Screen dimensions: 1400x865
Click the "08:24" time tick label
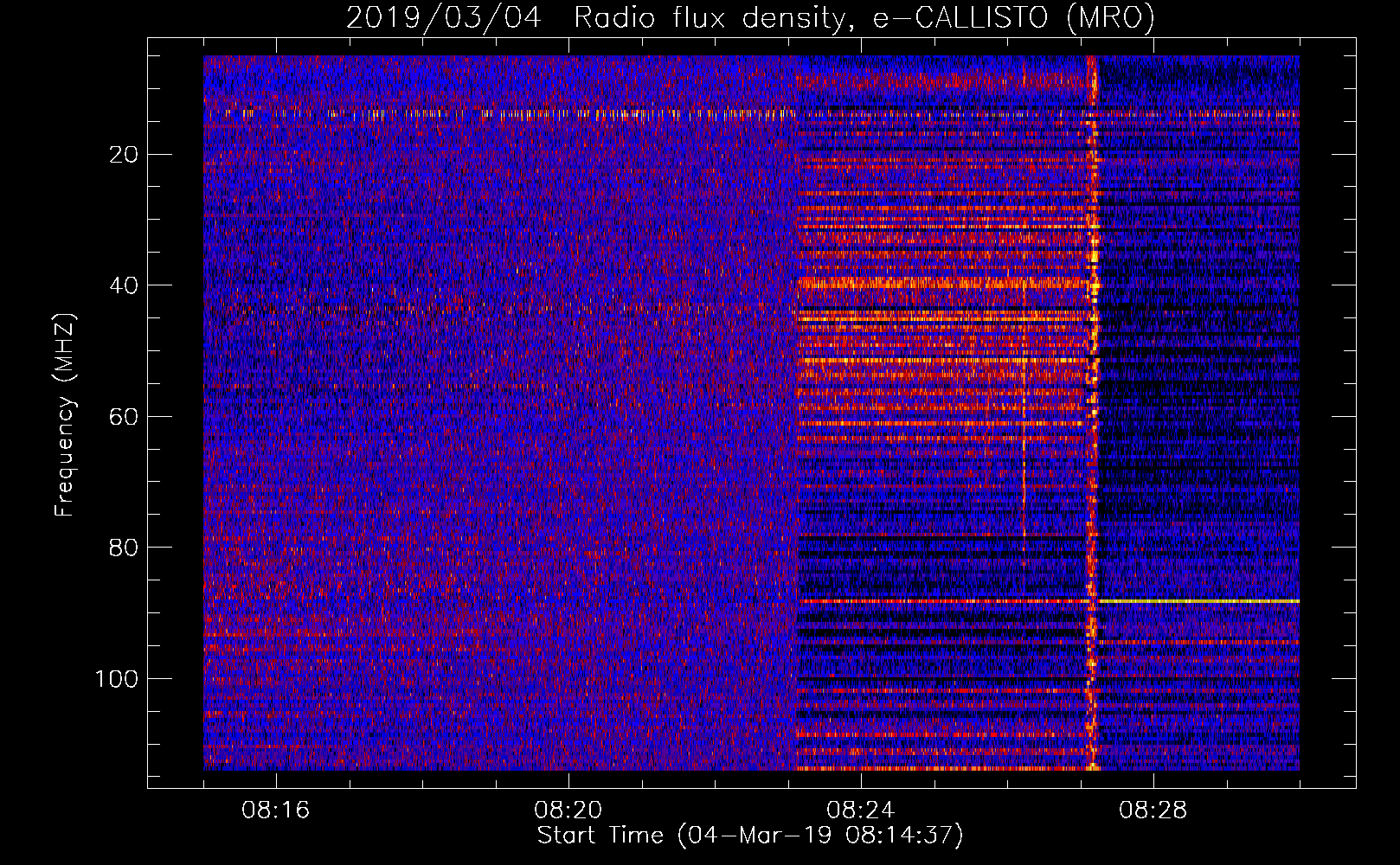click(x=861, y=811)
